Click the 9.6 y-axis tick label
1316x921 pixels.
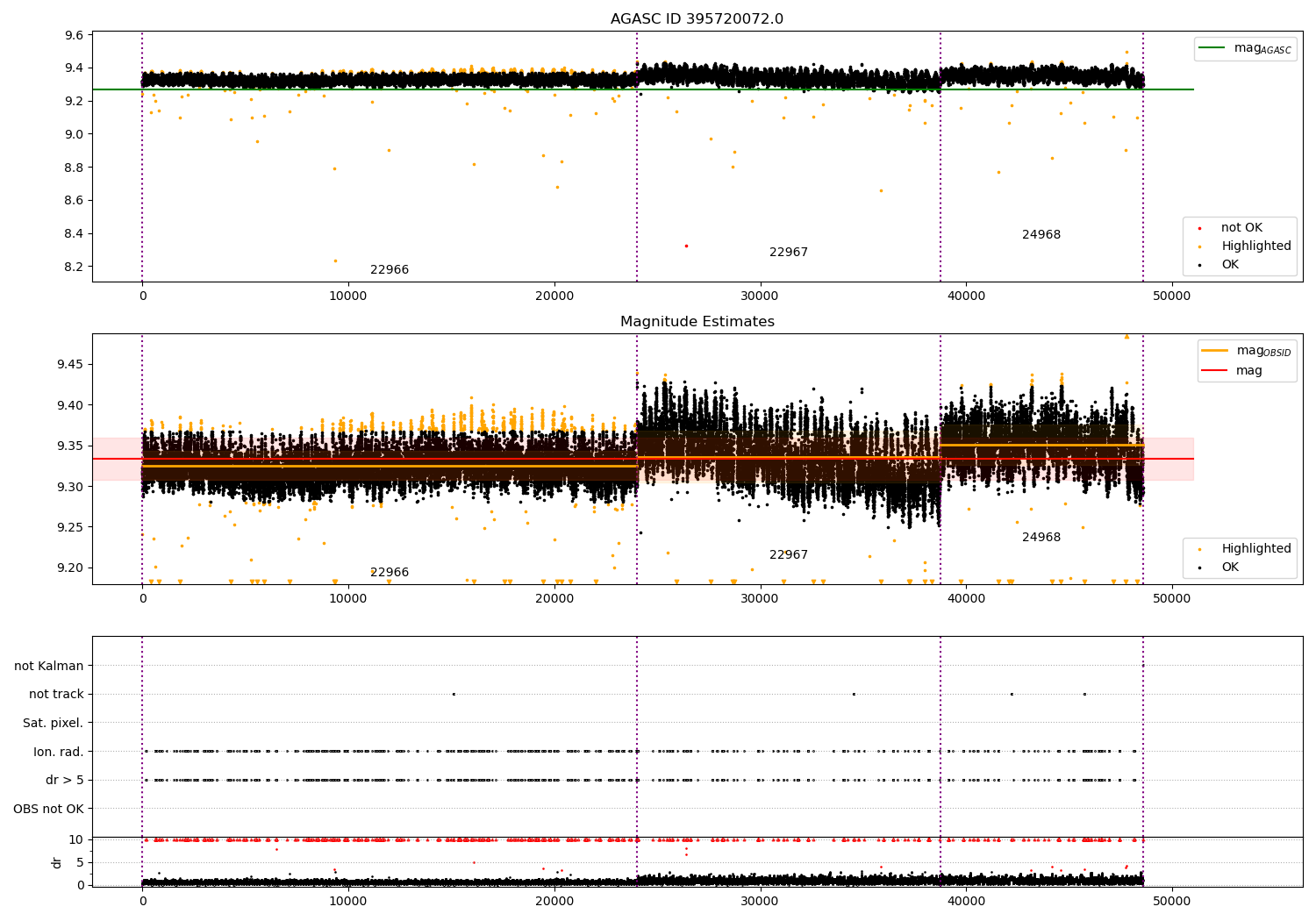[75, 36]
